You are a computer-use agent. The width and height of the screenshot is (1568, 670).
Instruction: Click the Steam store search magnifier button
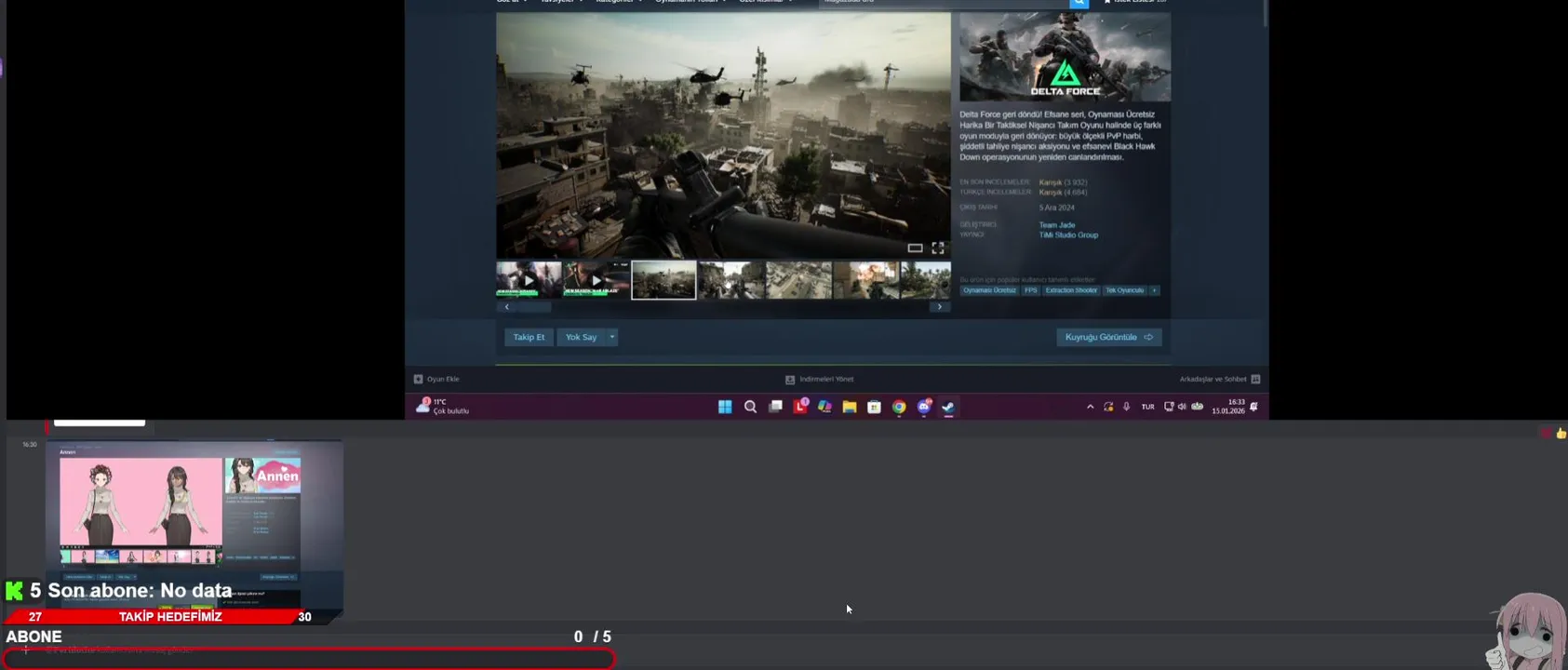point(1079,3)
